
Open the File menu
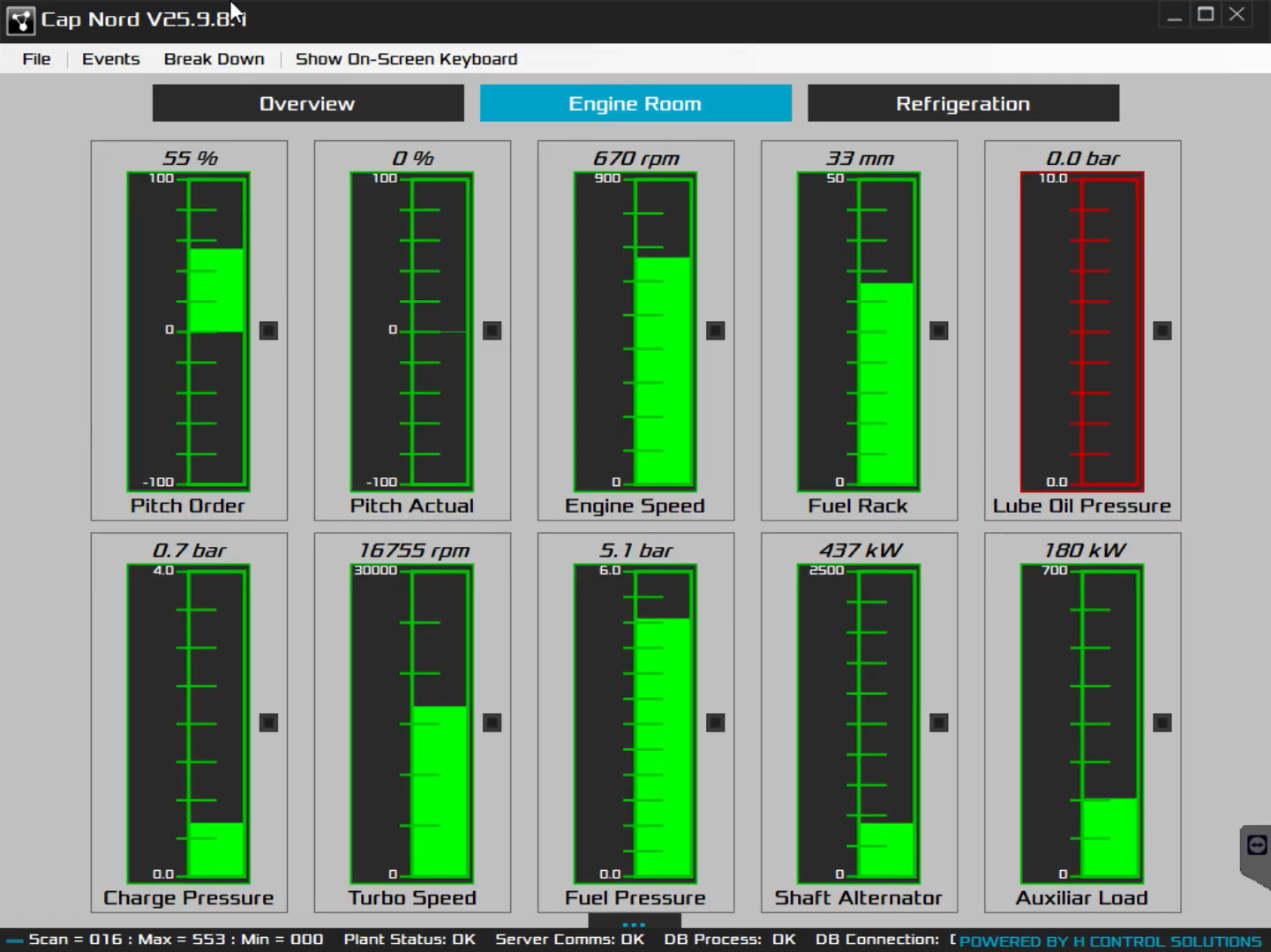point(36,59)
